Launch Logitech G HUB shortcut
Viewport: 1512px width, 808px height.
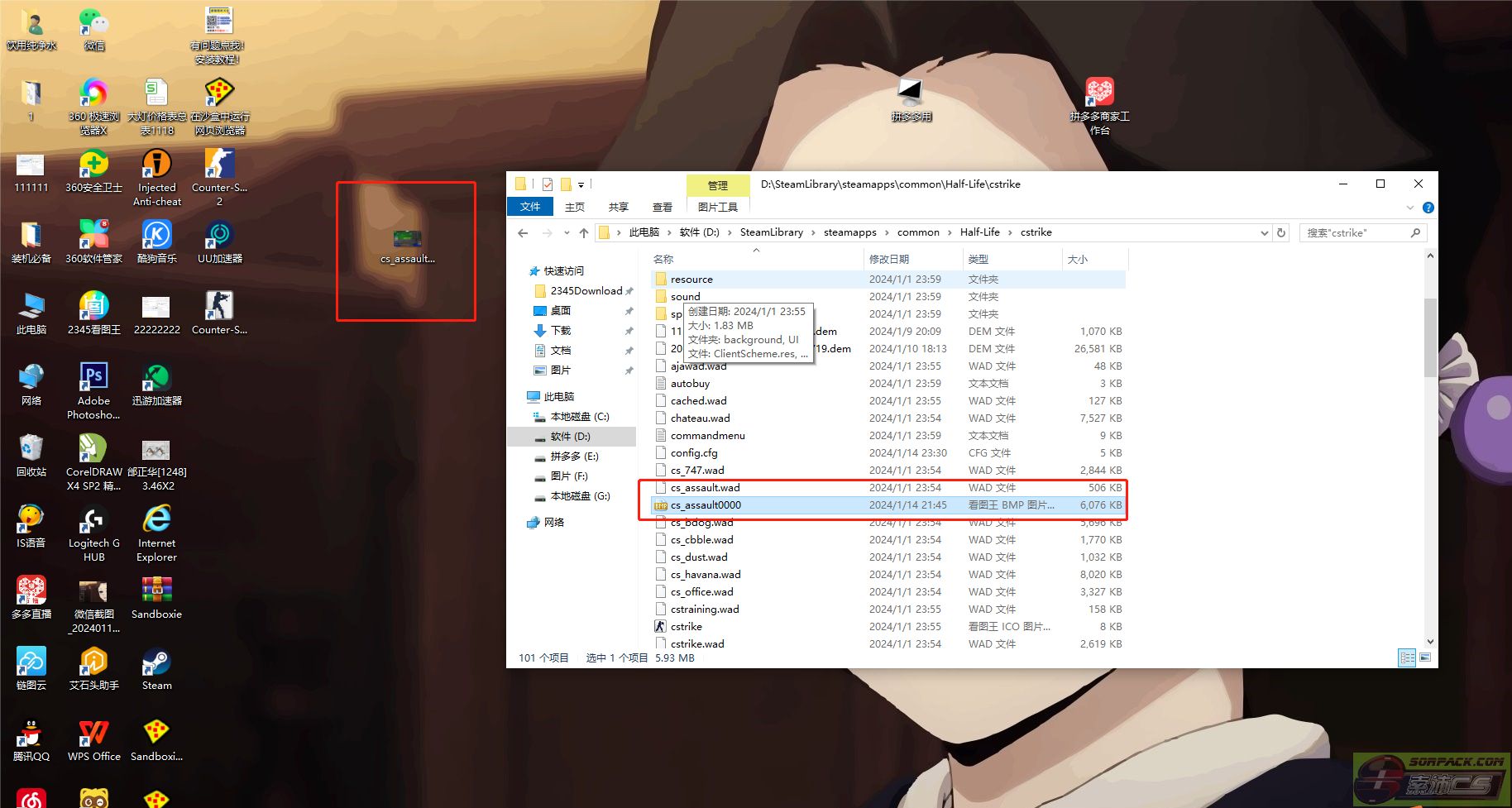tap(93, 533)
